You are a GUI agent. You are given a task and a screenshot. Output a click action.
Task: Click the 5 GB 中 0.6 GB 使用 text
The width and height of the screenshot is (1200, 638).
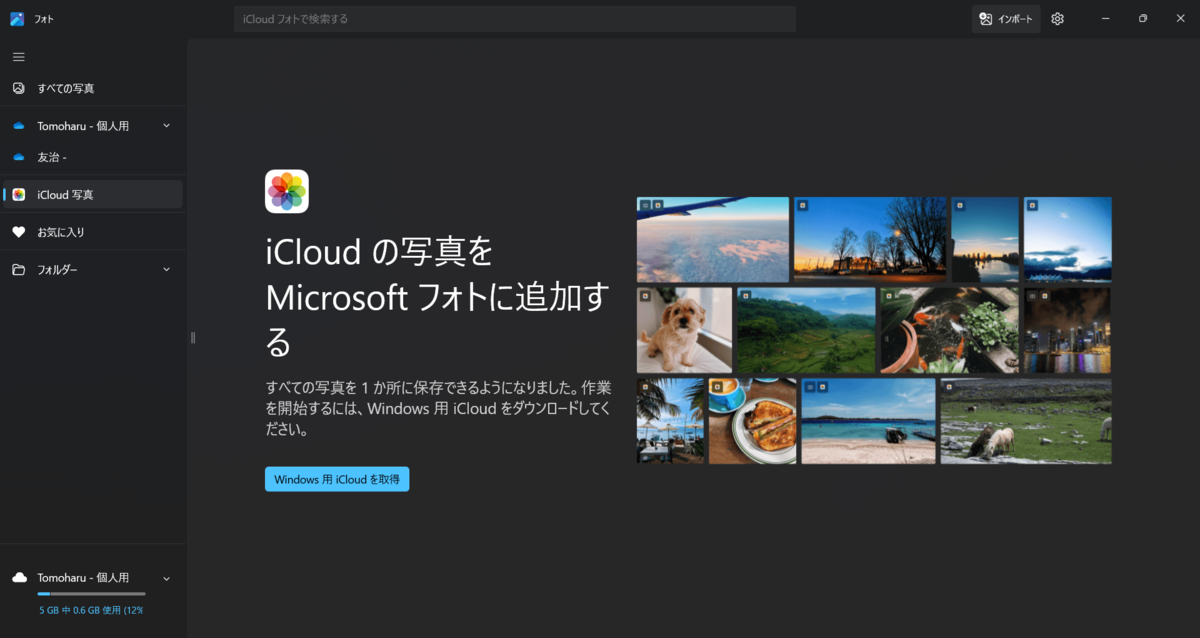point(91,610)
